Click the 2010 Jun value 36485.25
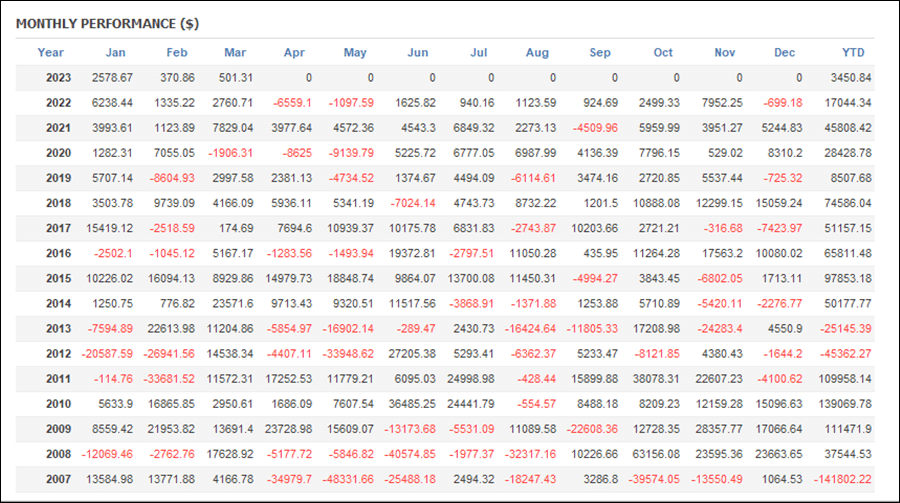The width and height of the screenshot is (900, 503). 412,404
